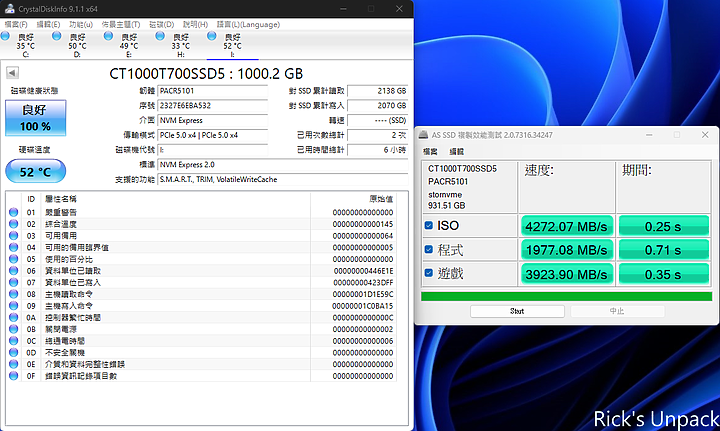Click the AS SSD title bar app icon
Image resolution: width=720 pixels, height=431 pixels.
(x=423, y=134)
